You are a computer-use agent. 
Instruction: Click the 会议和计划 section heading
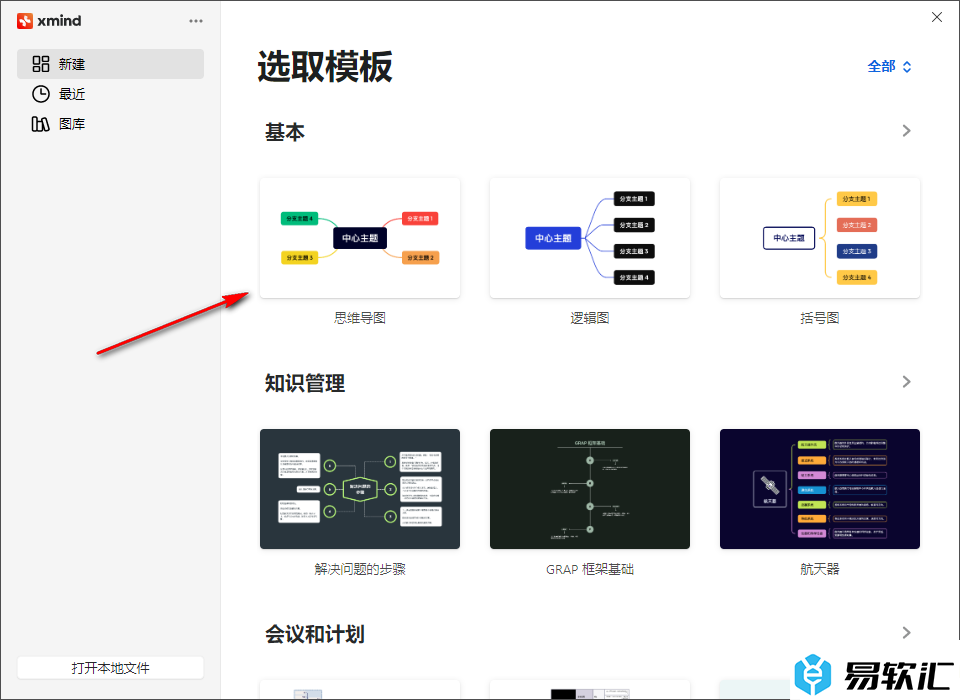click(x=315, y=634)
